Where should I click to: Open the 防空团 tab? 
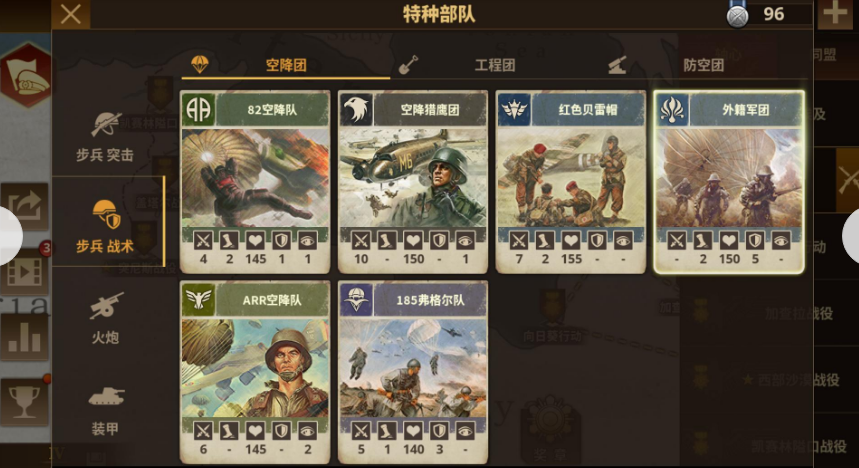[x=703, y=65]
